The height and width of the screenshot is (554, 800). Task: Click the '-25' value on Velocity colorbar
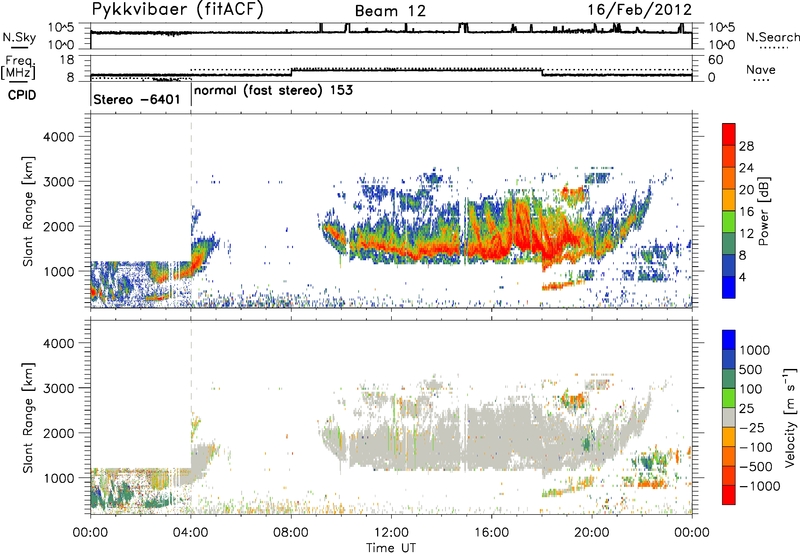(751, 428)
